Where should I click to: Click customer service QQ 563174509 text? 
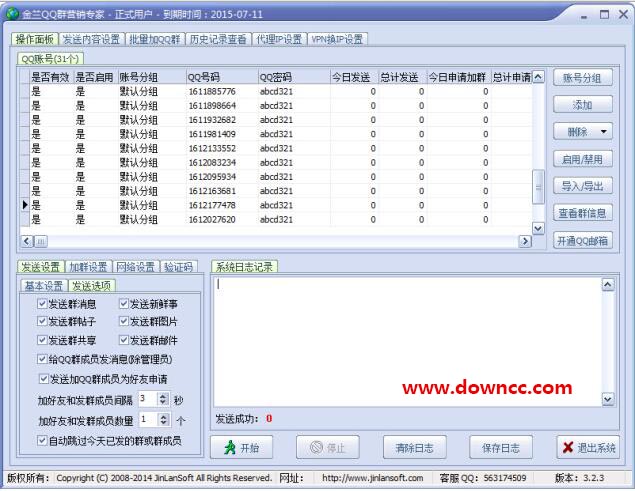[505, 478]
